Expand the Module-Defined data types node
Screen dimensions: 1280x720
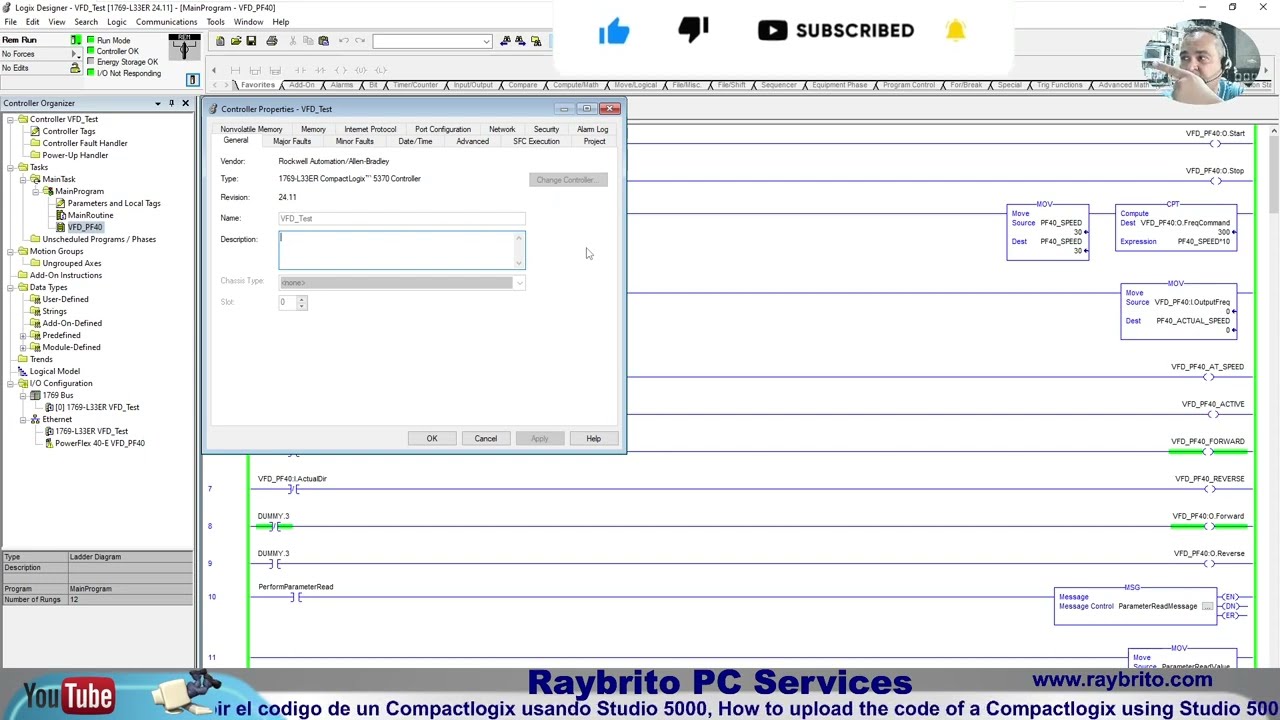click(x=23, y=347)
